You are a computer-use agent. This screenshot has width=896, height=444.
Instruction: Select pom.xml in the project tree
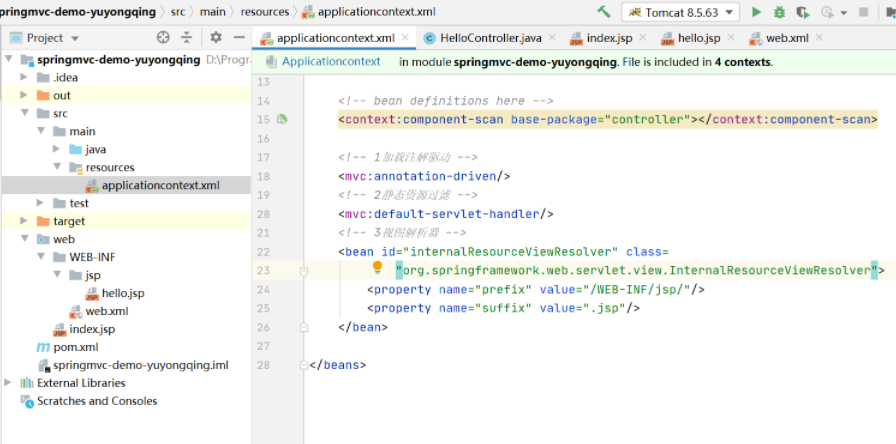(75, 347)
